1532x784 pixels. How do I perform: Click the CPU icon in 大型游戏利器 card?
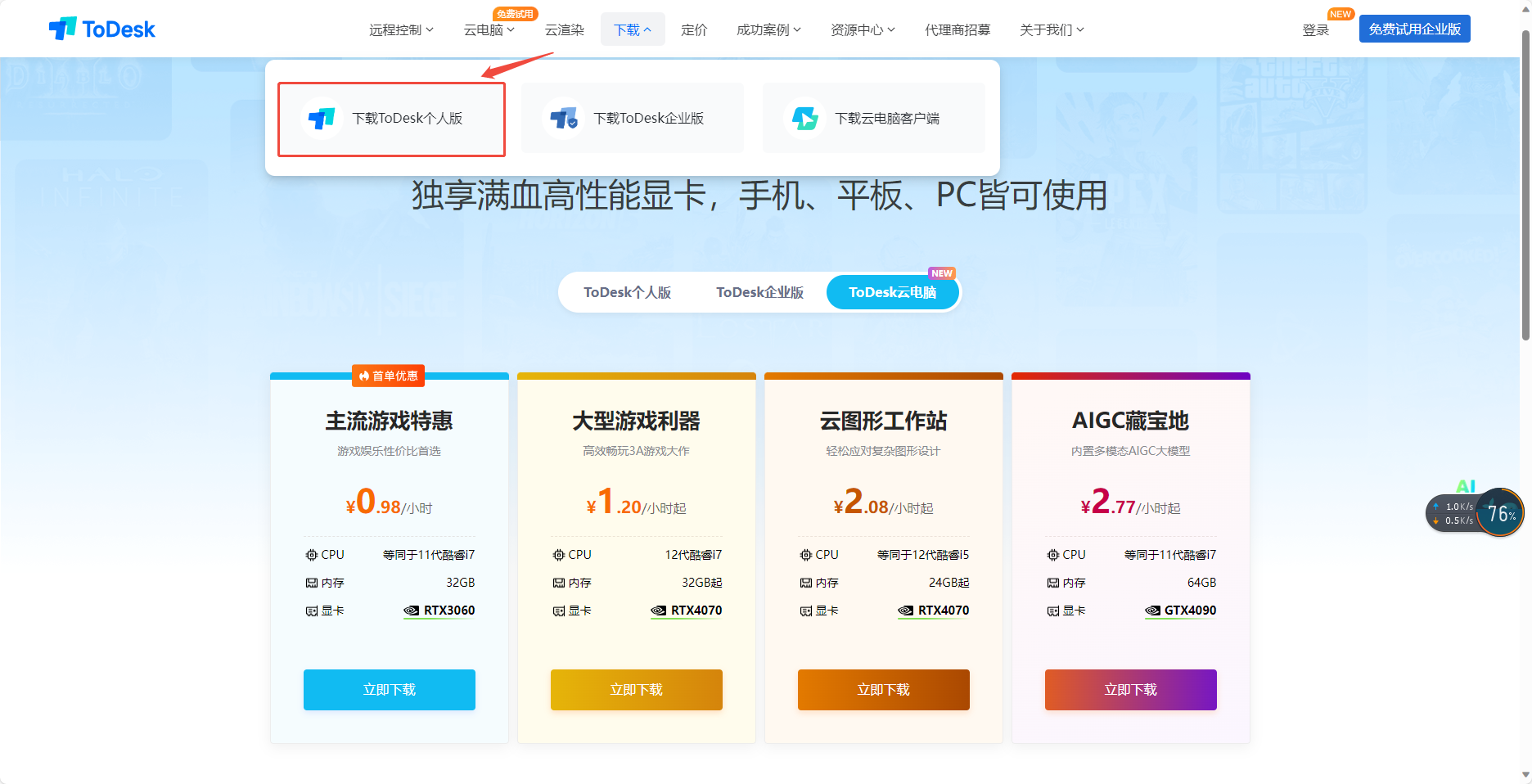pyautogui.click(x=558, y=555)
